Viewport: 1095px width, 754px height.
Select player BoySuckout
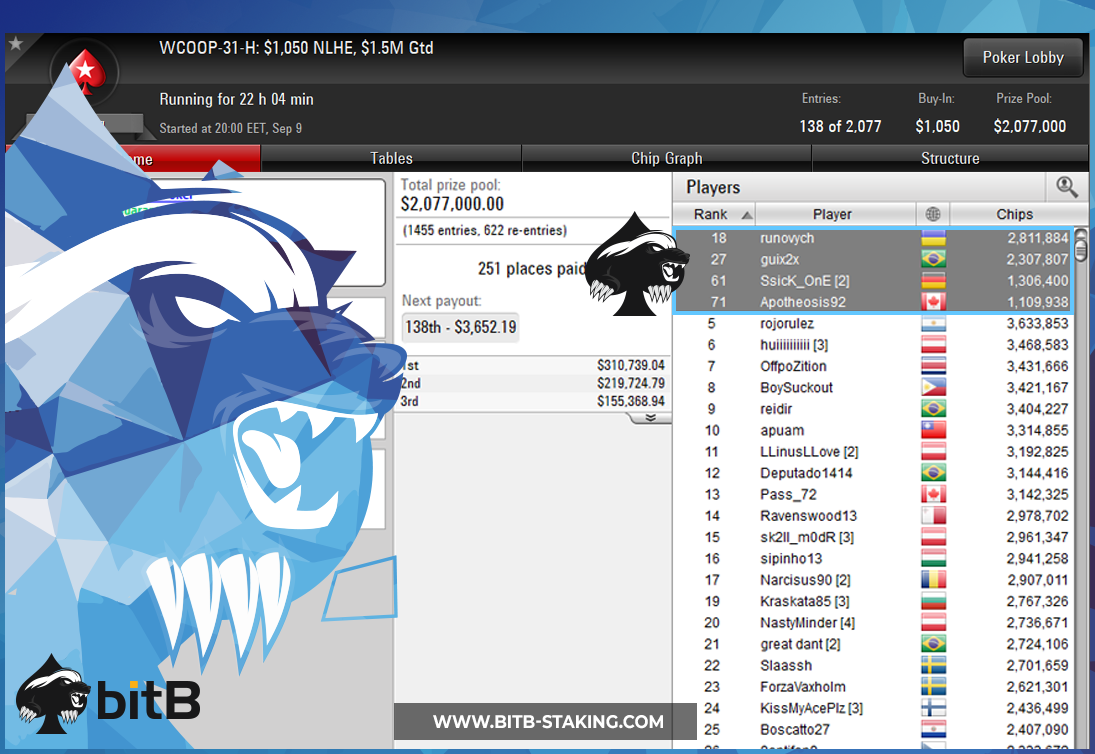click(x=874, y=387)
